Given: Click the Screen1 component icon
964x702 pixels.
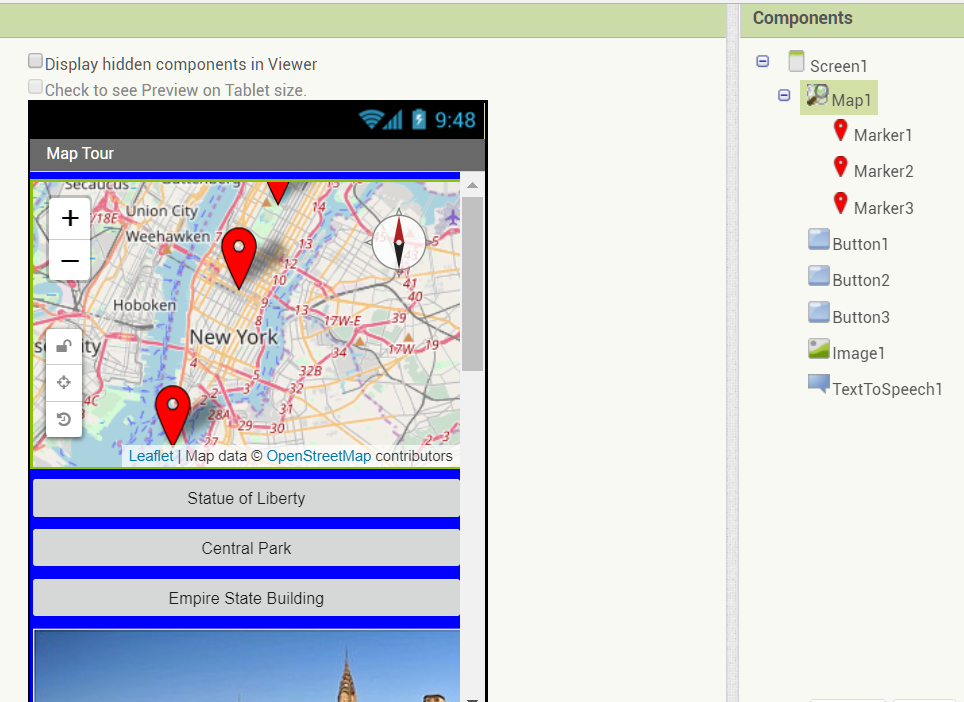Looking at the screenshot, I should click(796, 61).
